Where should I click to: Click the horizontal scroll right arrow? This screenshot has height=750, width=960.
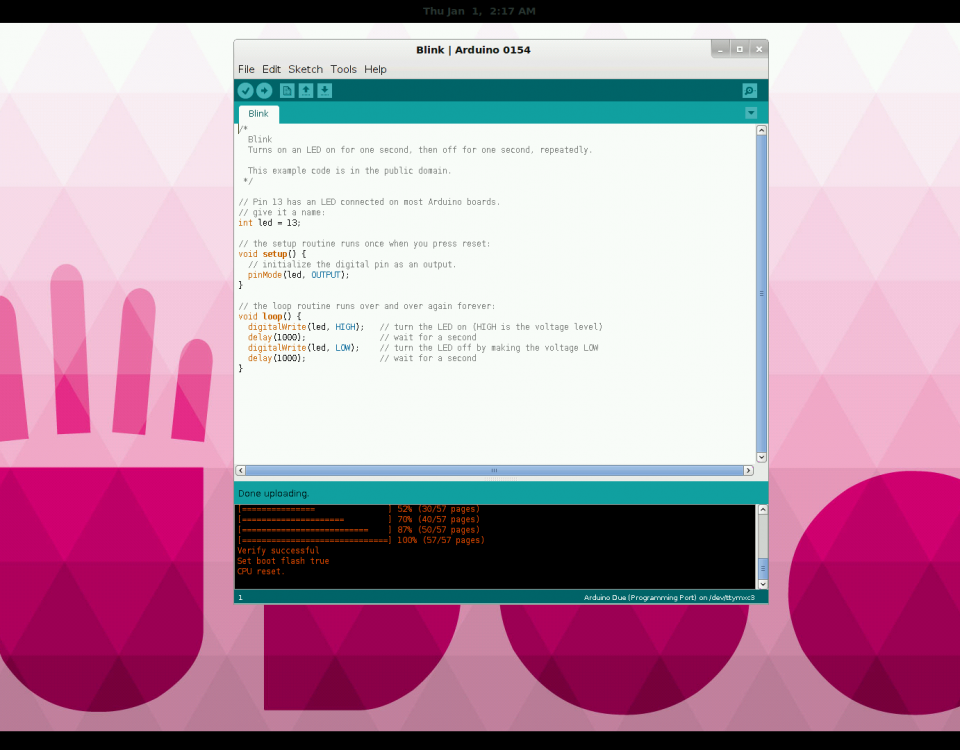(748, 470)
